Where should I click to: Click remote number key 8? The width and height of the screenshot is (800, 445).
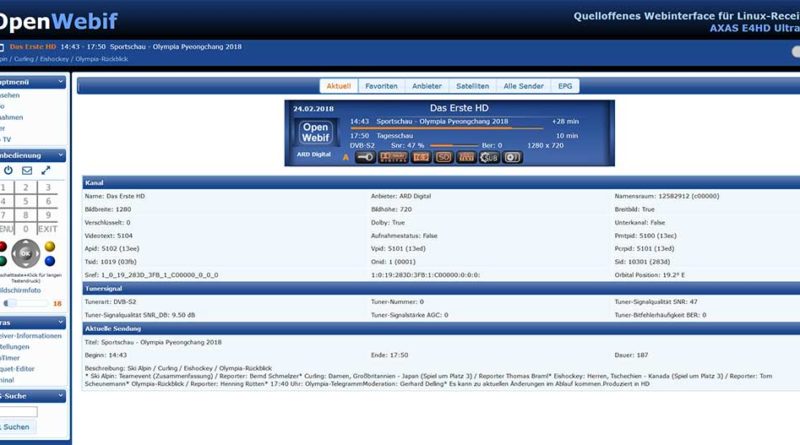click(26, 215)
